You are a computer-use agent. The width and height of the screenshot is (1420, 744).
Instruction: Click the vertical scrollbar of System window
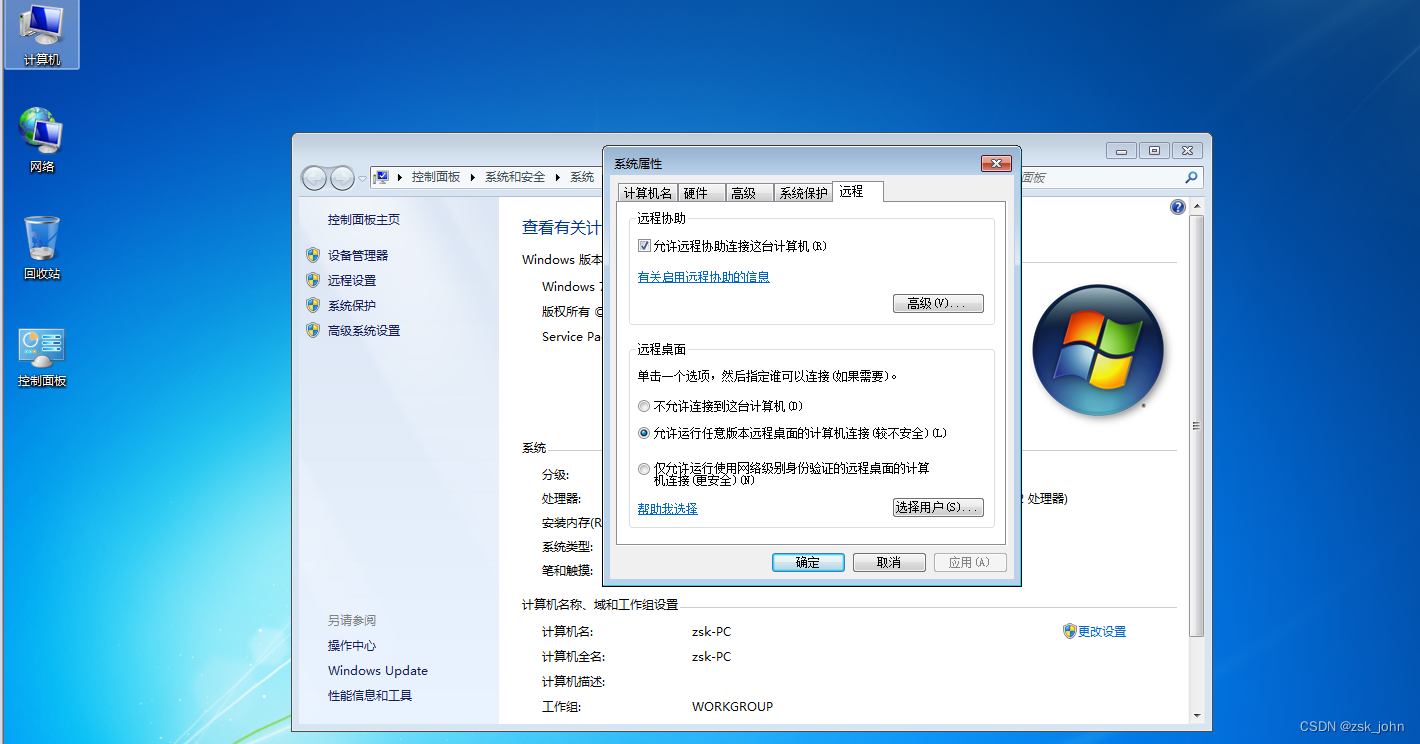(1196, 424)
